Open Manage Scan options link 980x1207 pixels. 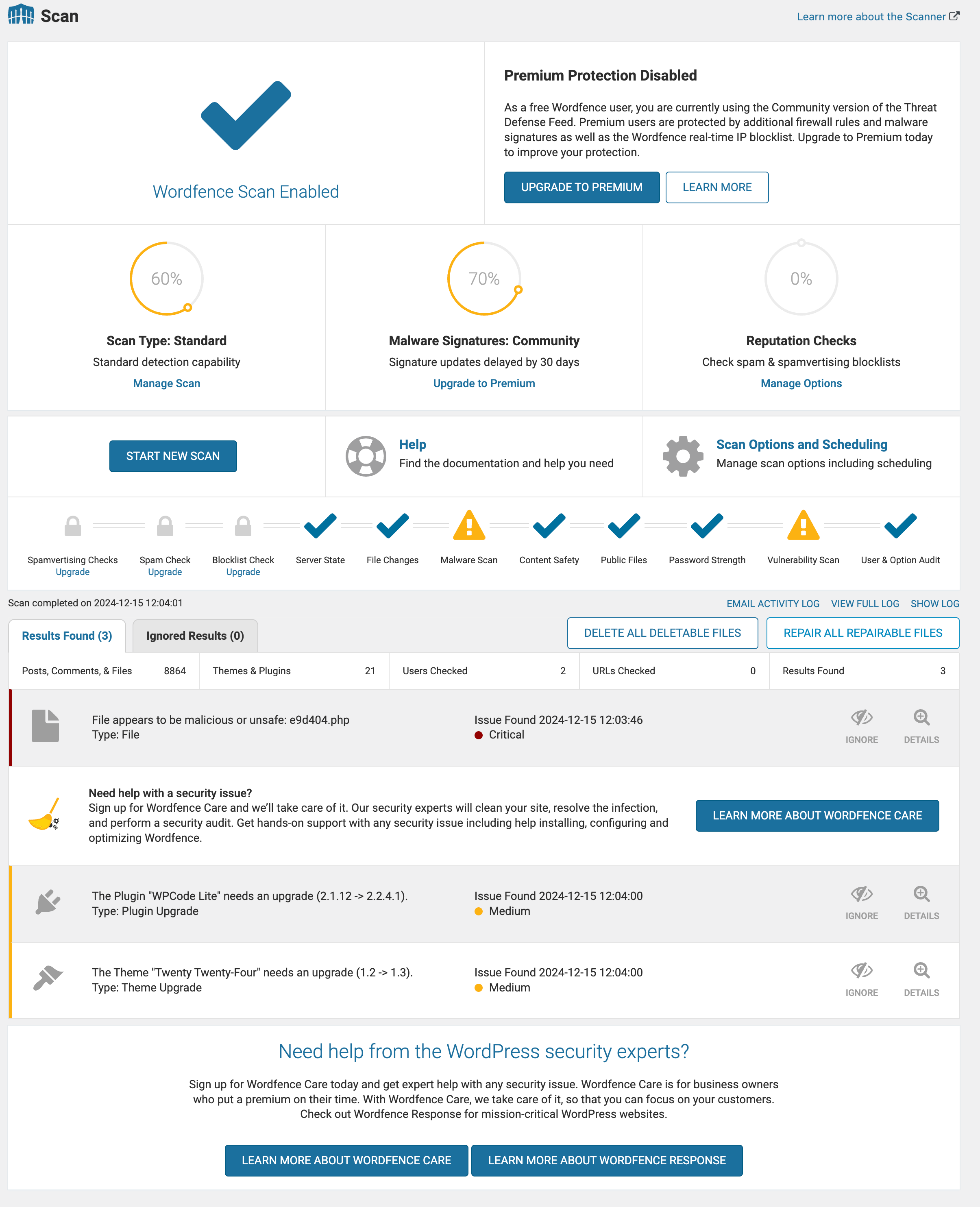[166, 383]
